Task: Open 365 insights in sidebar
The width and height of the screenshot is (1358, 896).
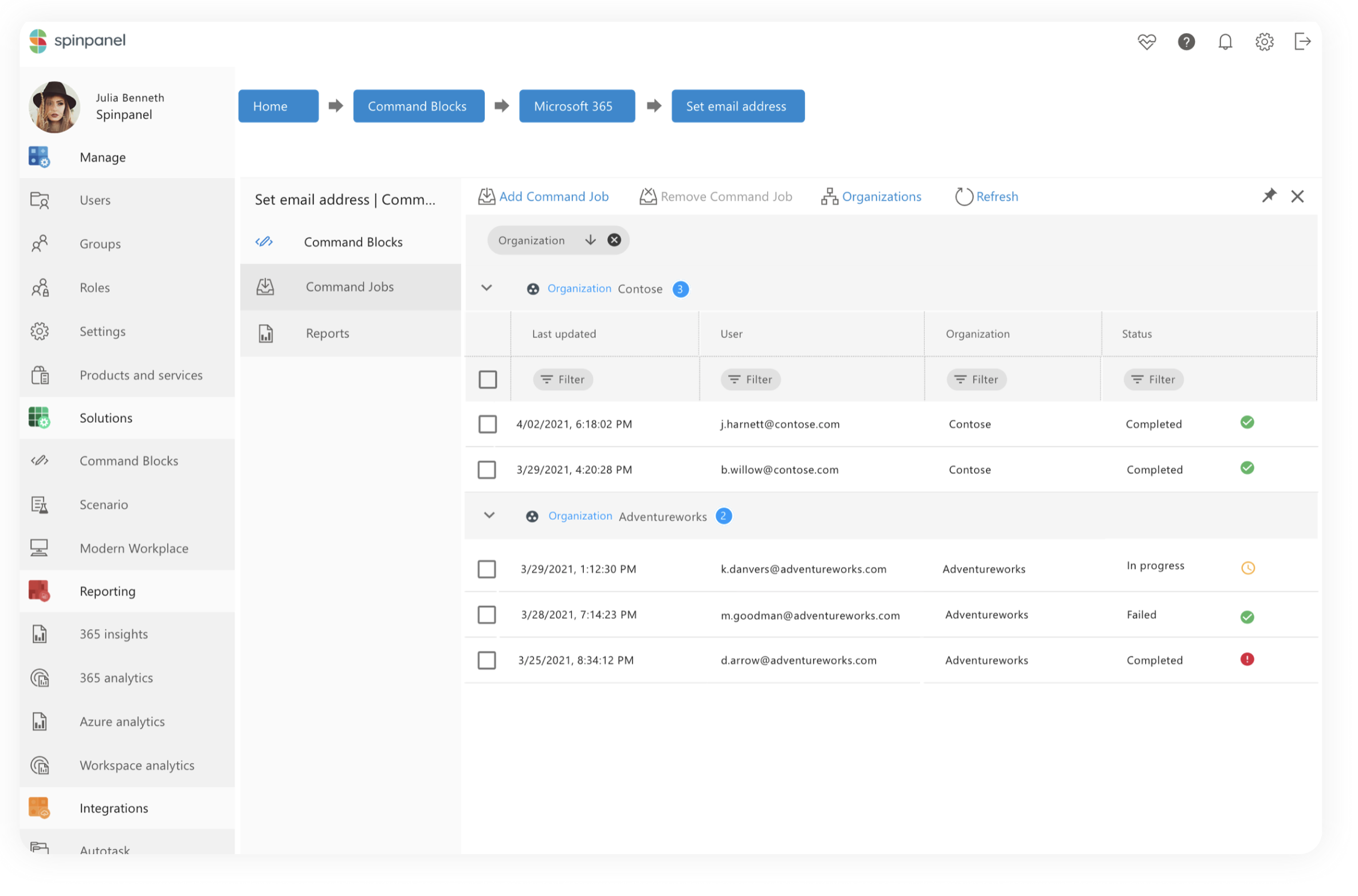Action: click(x=127, y=634)
